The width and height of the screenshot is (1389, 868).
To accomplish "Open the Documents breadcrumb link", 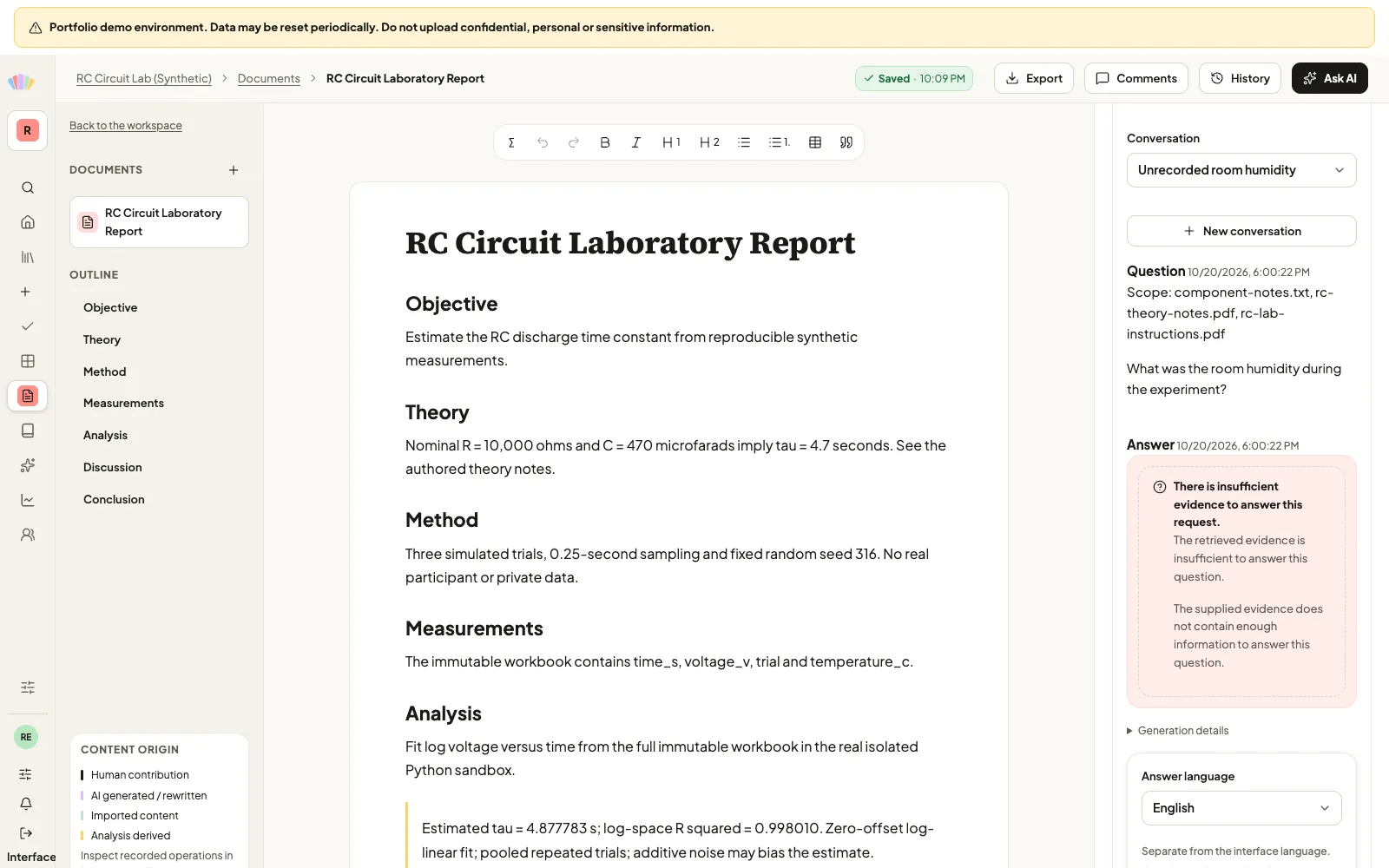I will (269, 78).
